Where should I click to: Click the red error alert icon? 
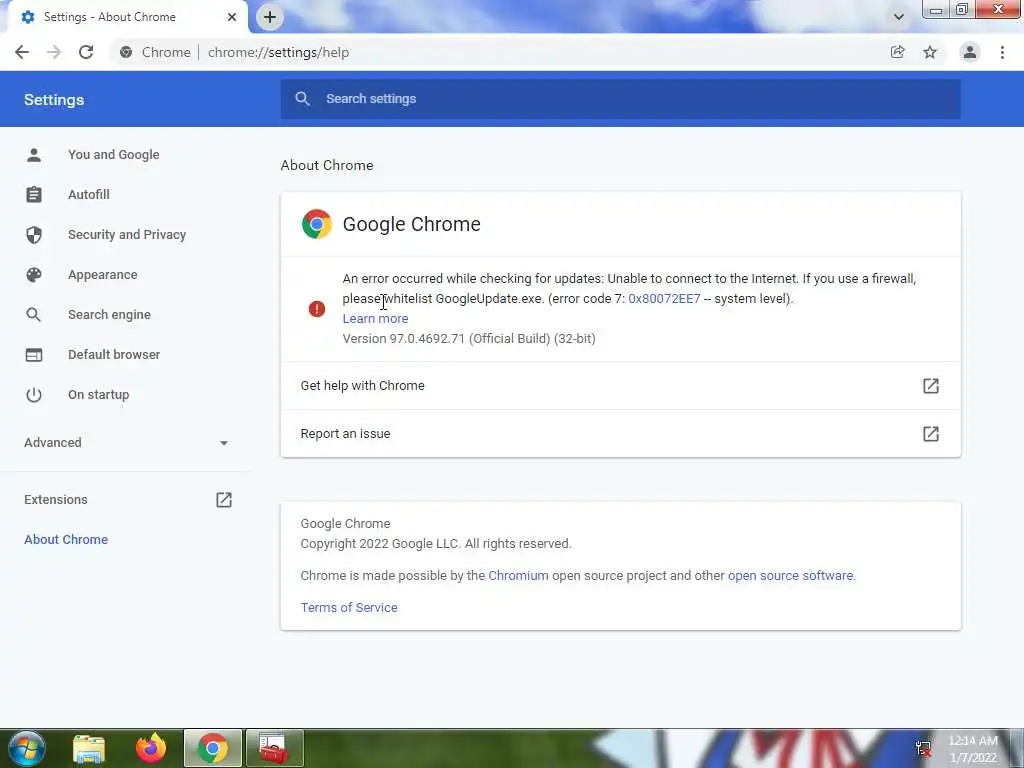pos(317,309)
